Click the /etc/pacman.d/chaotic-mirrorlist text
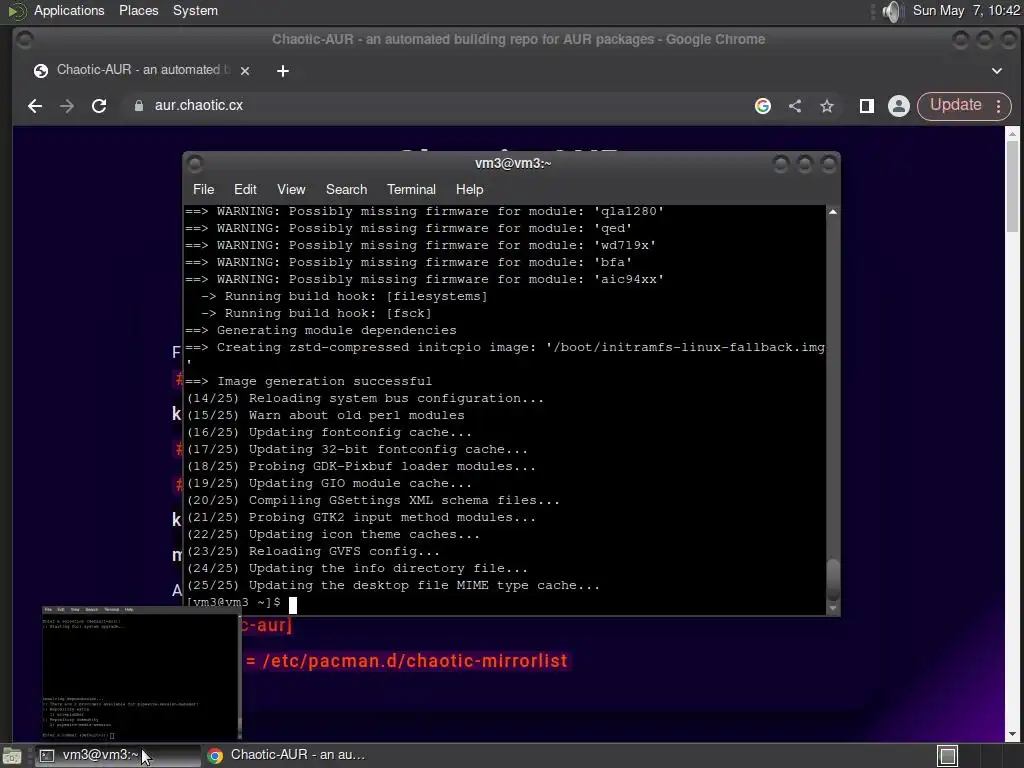 tap(415, 661)
